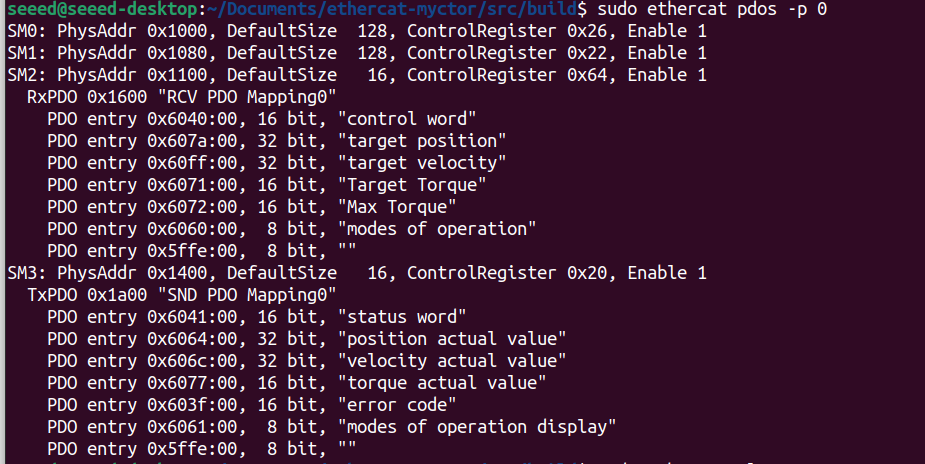
Task: Click the SM0 PhysAddr 0x1000 line
Action: click(x=356, y=31)
